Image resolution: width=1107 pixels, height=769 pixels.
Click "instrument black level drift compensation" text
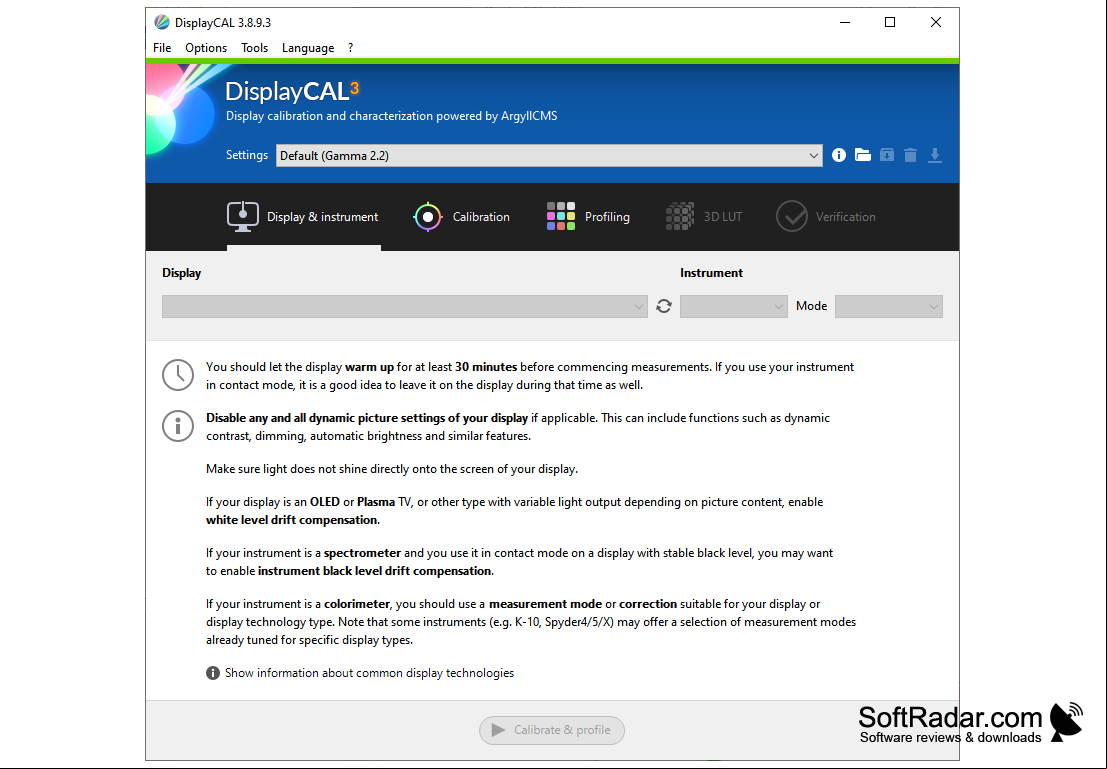374,571
